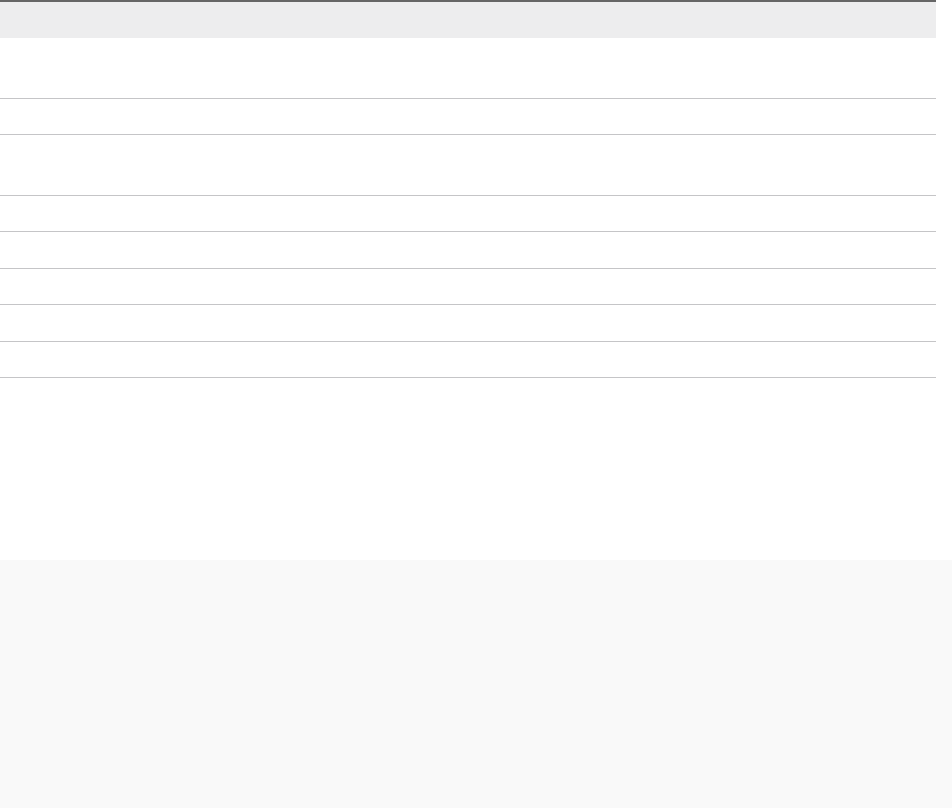952x808 pixels.
Task: Select the first tall empty table row
Action: [x=468, y=68]
